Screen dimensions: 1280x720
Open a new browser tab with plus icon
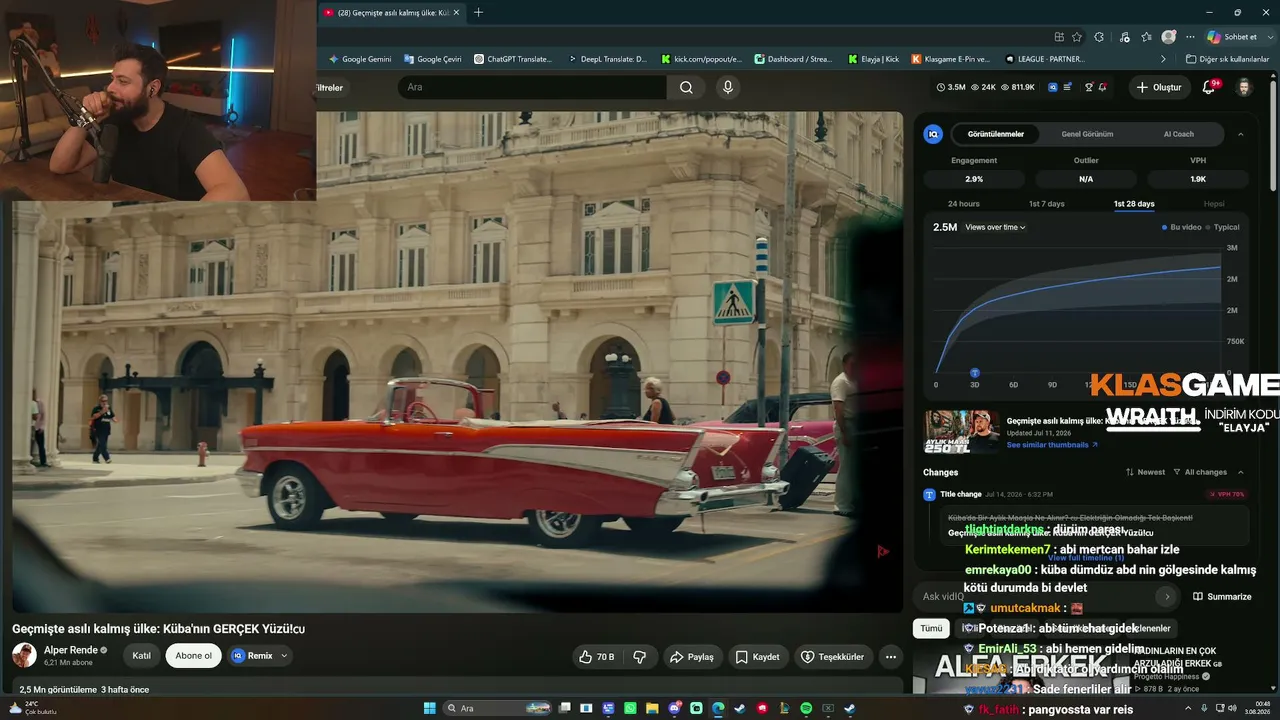pos(478,12)
